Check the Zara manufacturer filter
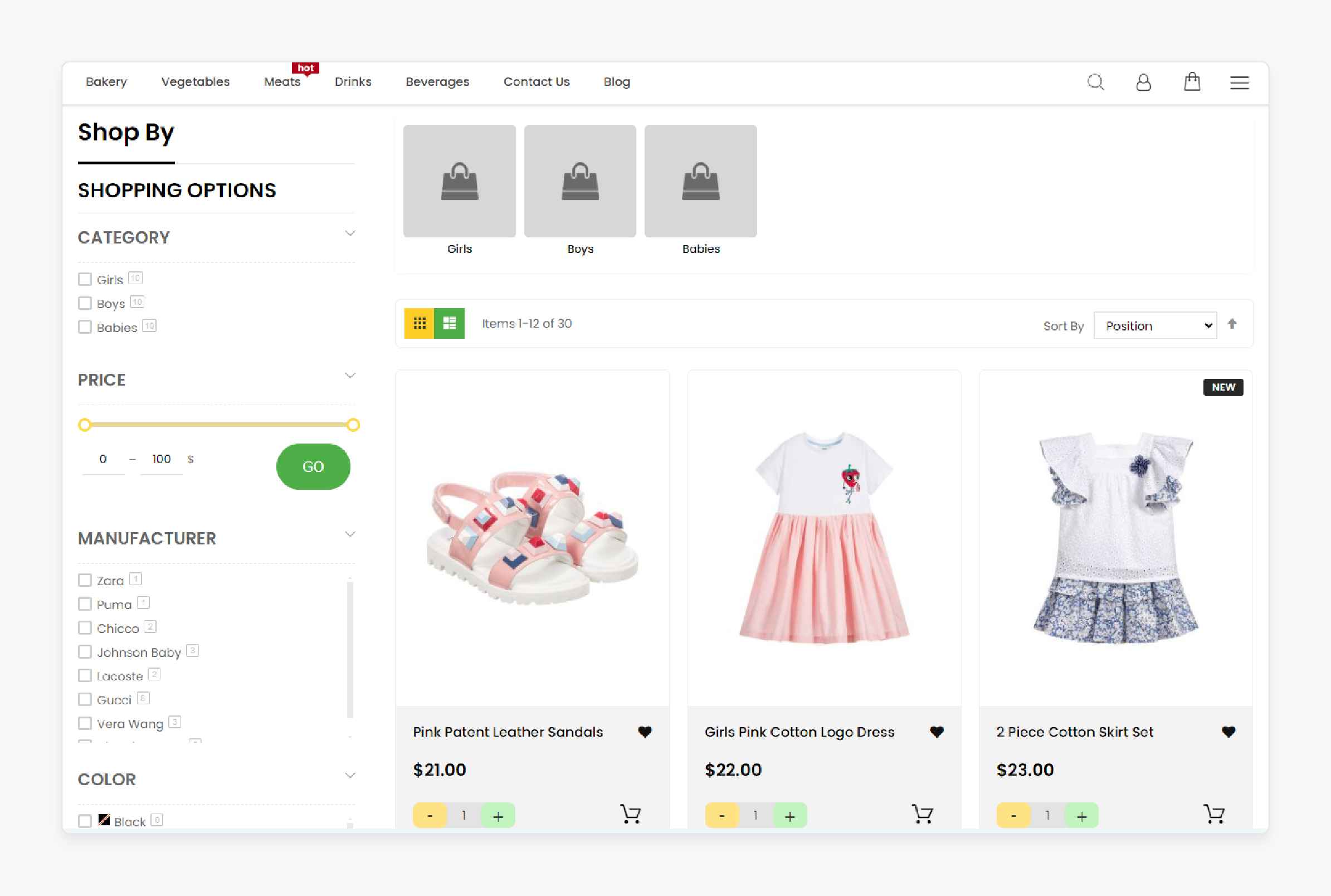 tap(85, 581)
